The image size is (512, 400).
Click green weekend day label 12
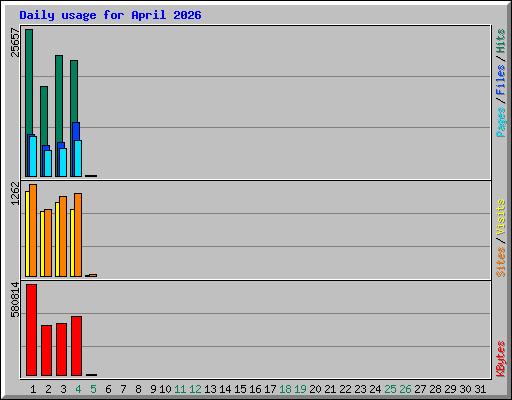point(195,389)
